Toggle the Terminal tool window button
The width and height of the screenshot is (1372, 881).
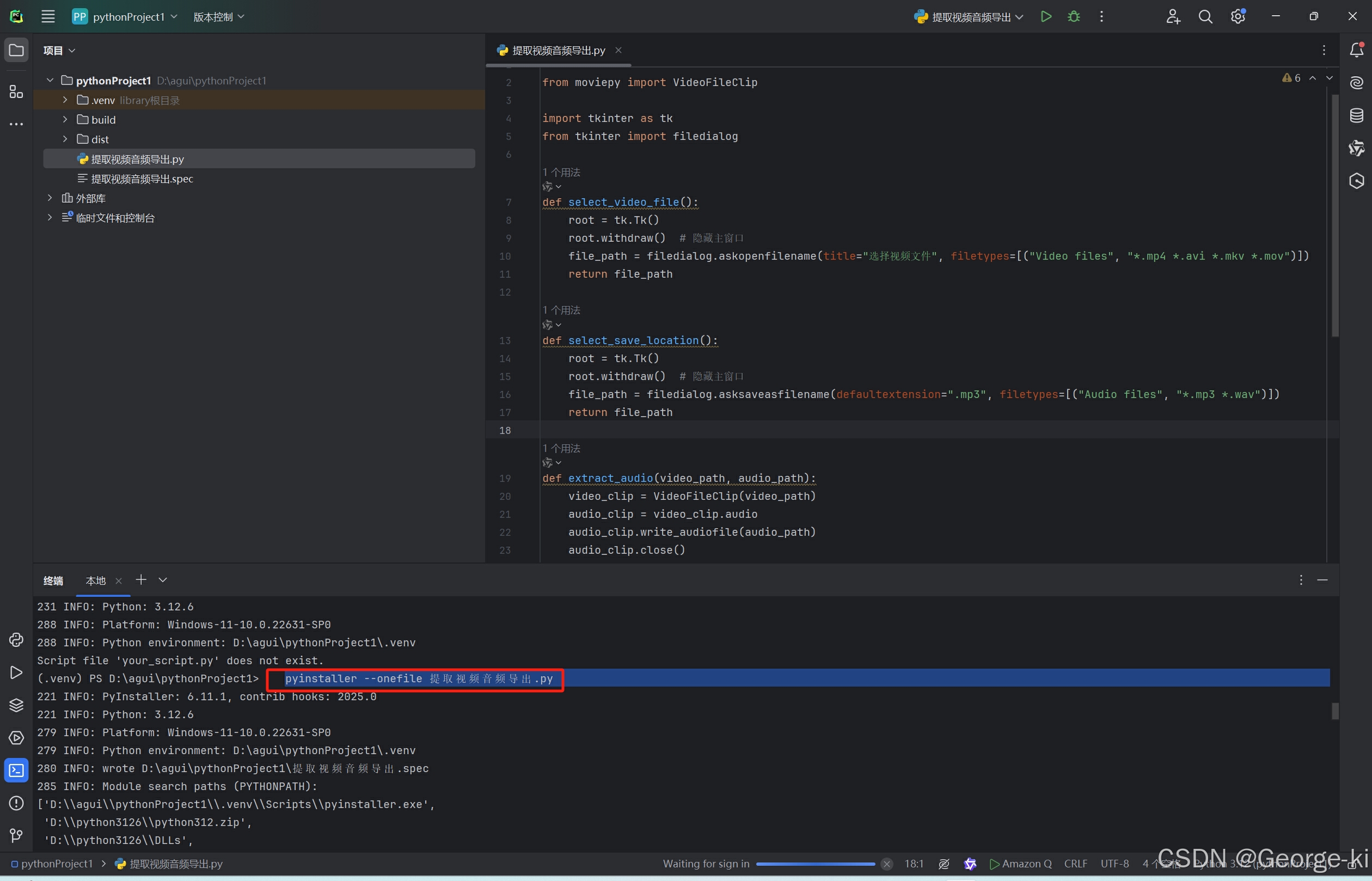pos(16,770)
